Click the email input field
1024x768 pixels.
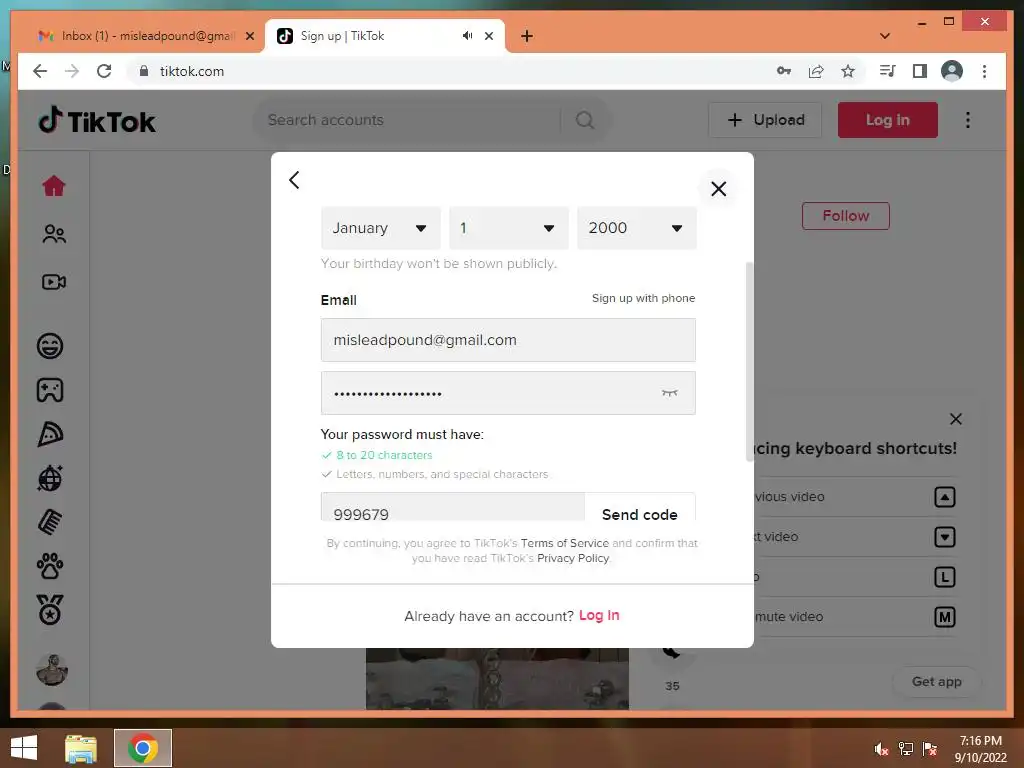(x=508, y=340)
